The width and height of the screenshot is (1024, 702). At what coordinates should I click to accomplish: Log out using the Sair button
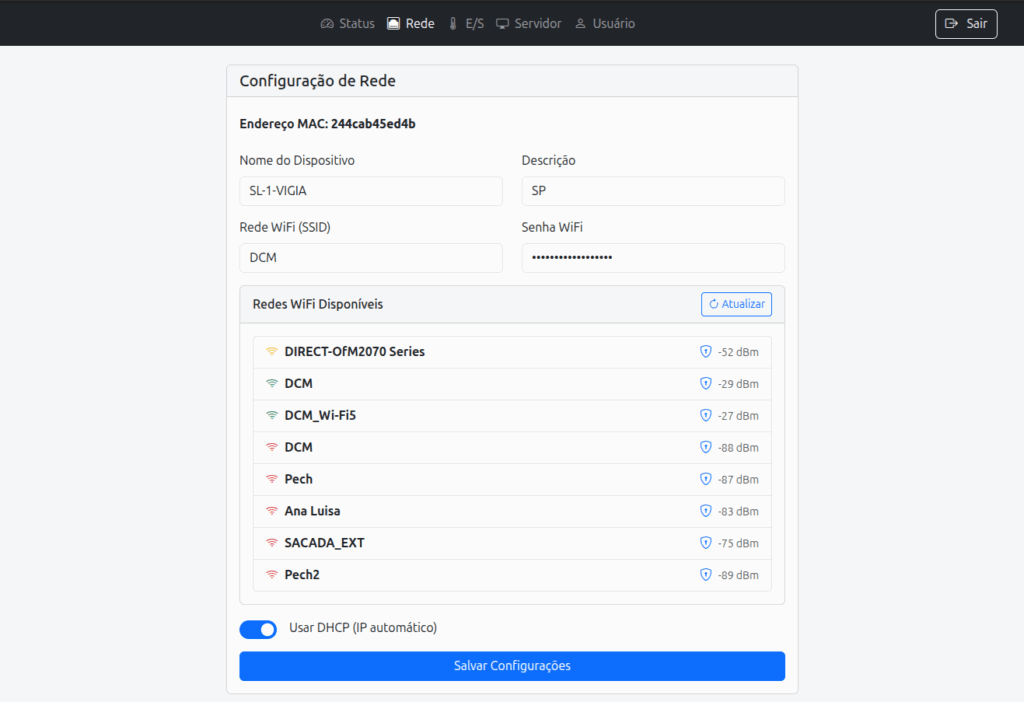[965, 24]
